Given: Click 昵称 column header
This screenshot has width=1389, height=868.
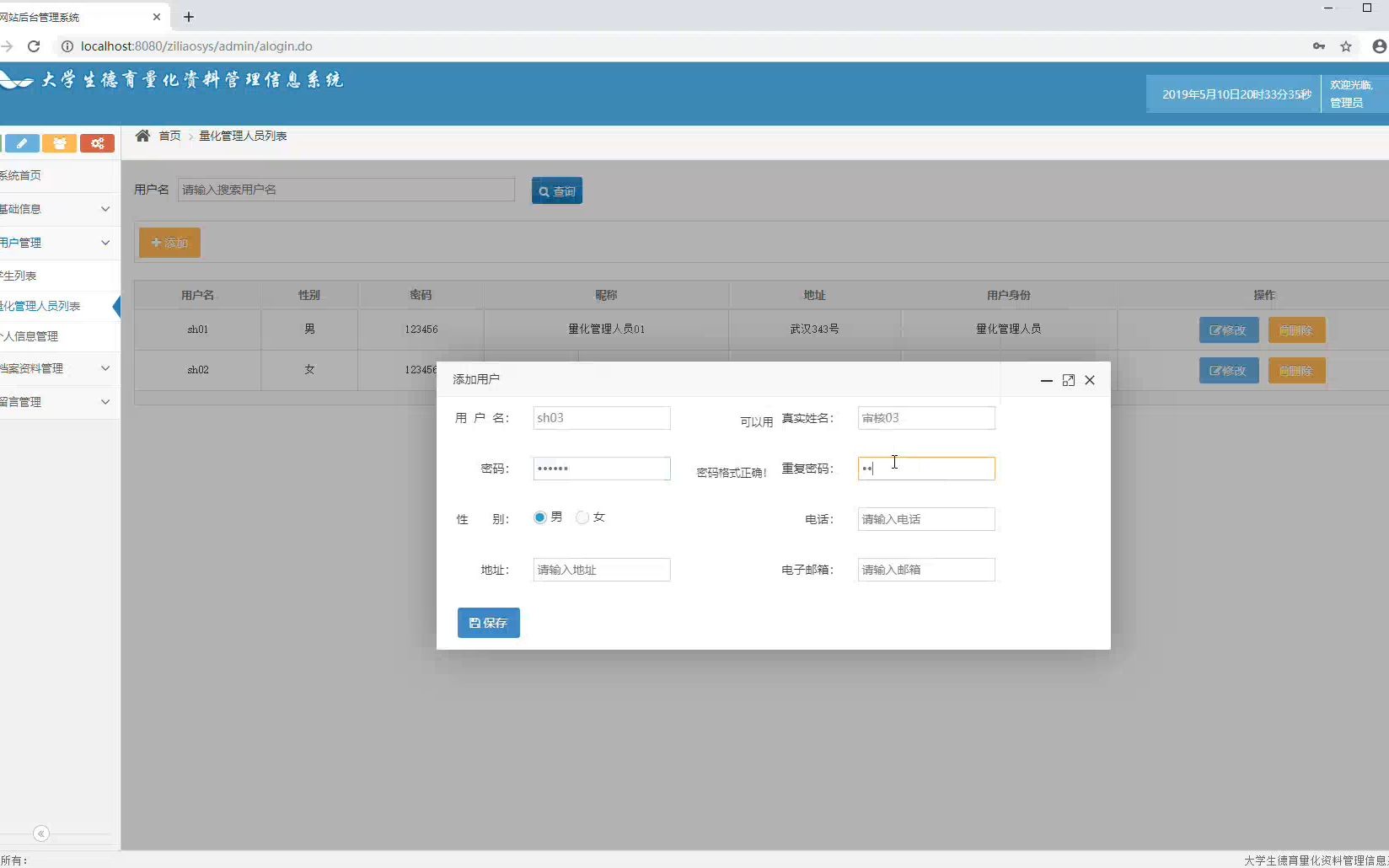Looking at the screenshot, I should click(606, 295).
